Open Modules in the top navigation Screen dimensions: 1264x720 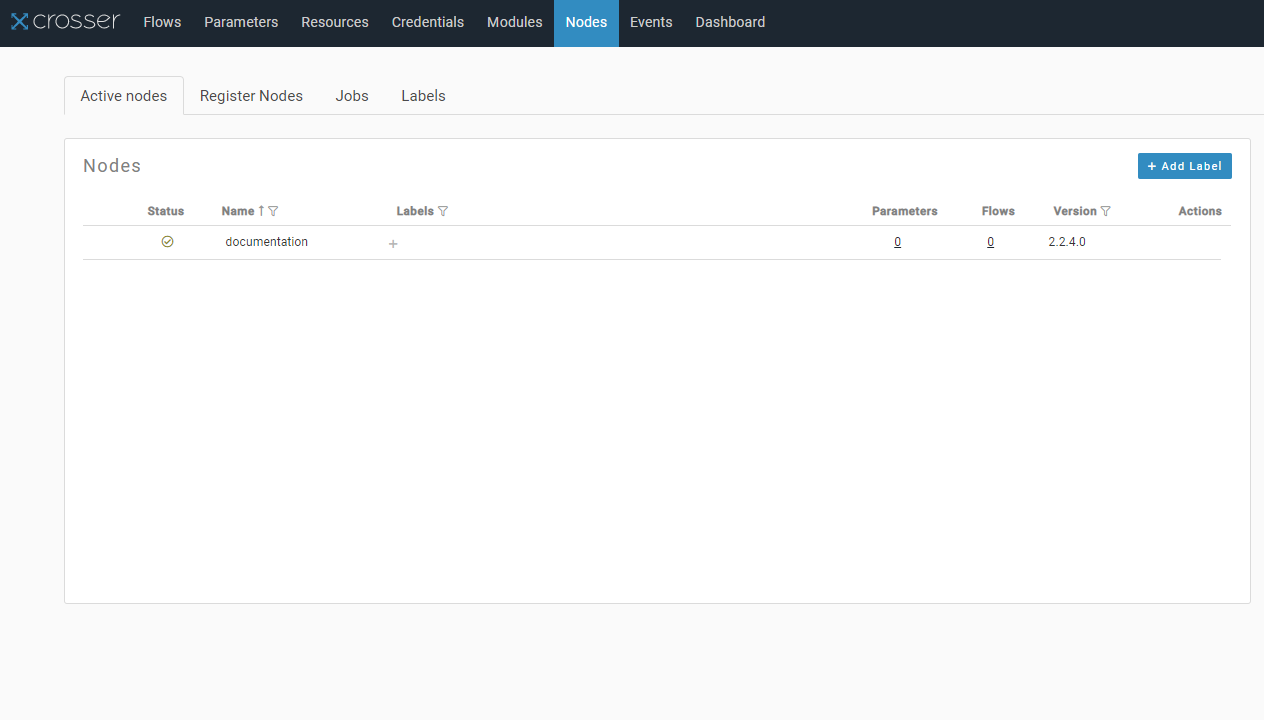514,22
